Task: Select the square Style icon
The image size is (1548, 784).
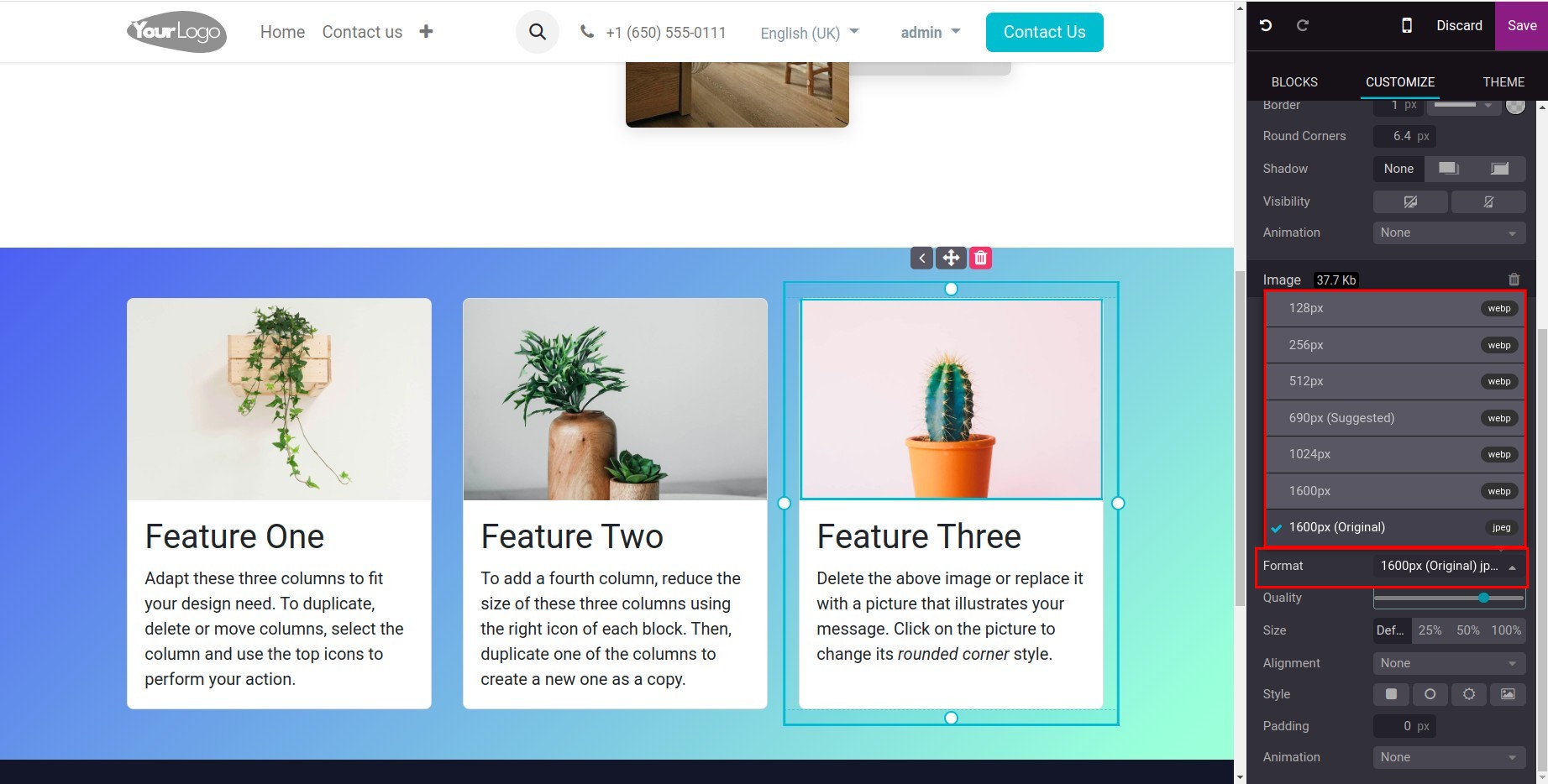Action: (1391, 694)
